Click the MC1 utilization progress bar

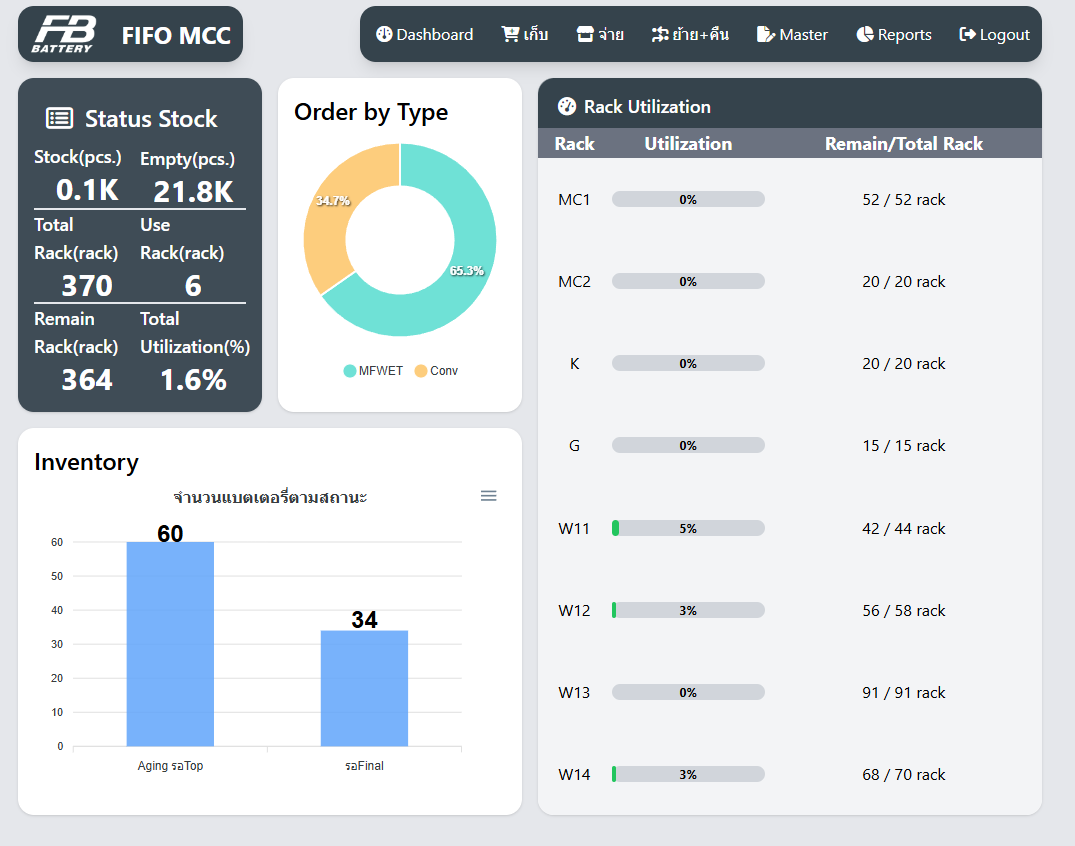click(x=688, y=200)
